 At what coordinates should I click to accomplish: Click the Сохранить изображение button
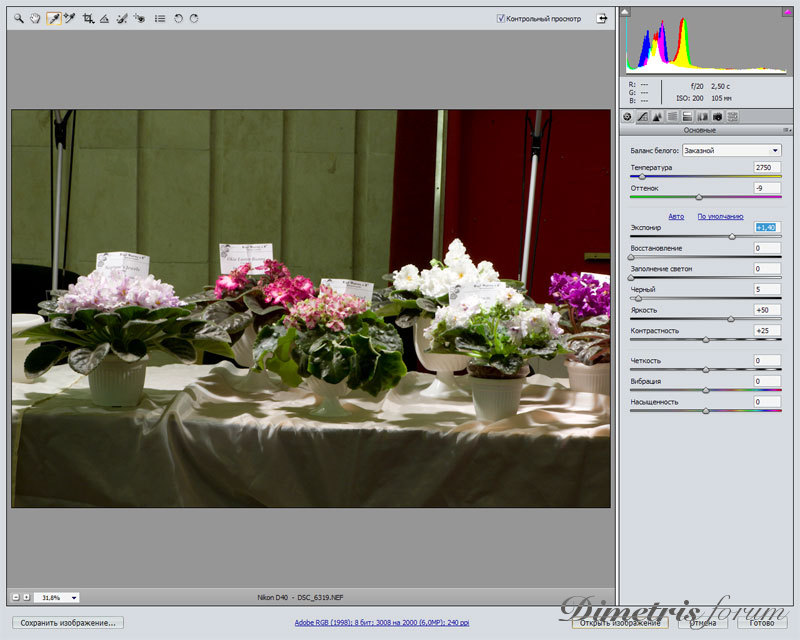pos(68,622)
